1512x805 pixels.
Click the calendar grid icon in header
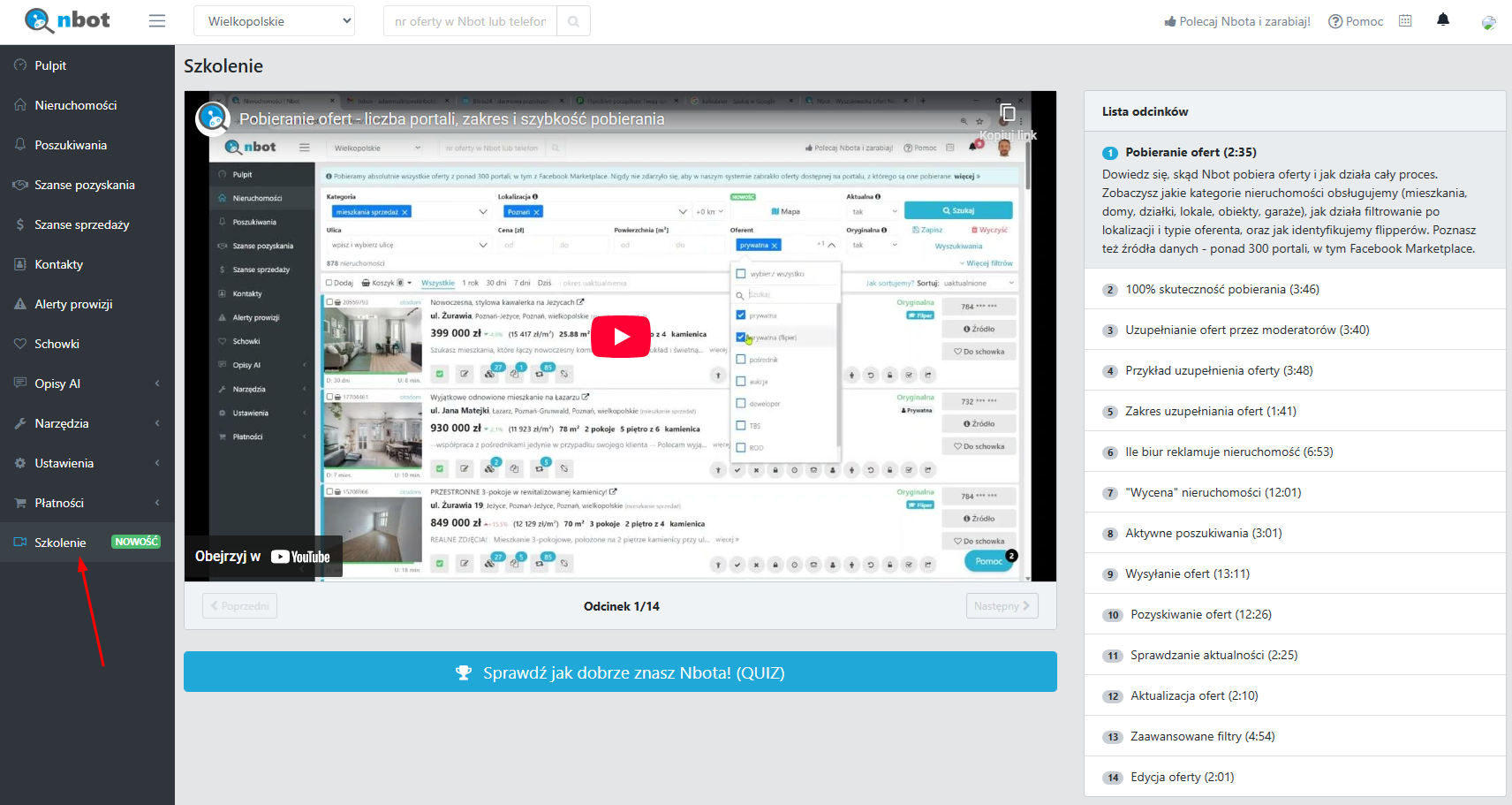coord(1405,21)
